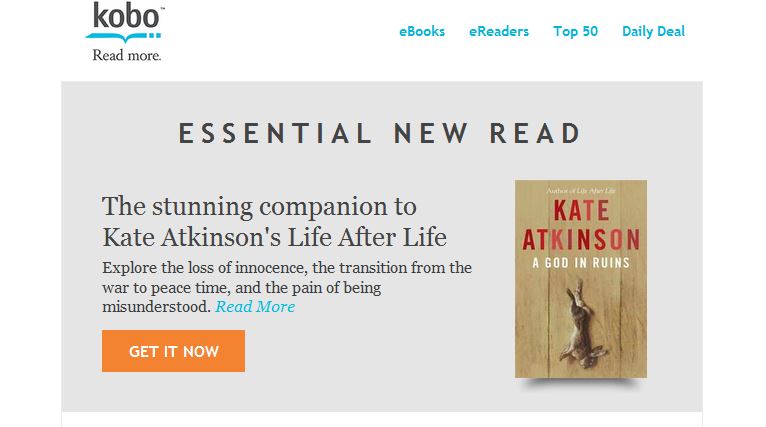The height and width of the screenshot is (427, 766).
Task: Click the "A God in Ruins" cover title
Action: point(580,262)
